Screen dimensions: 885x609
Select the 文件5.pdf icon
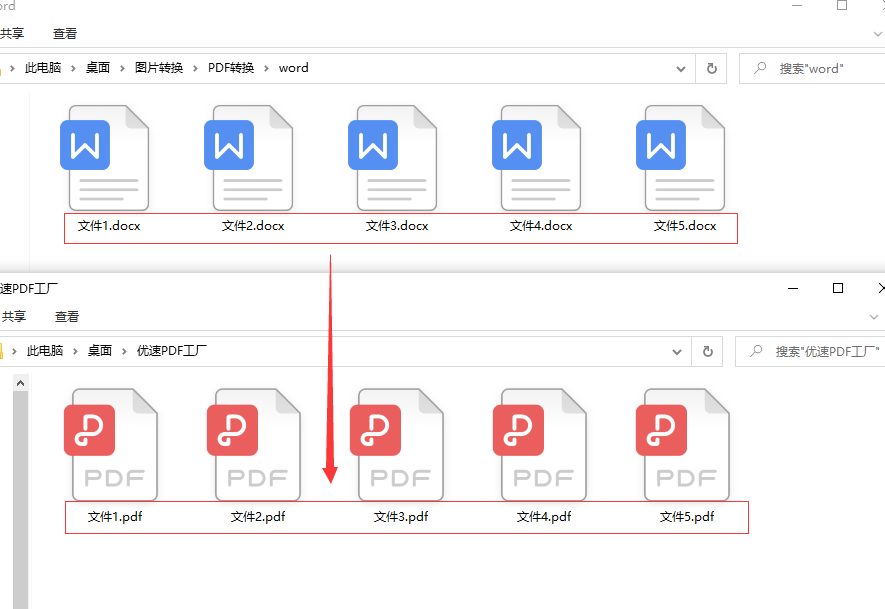coord(687,445)
